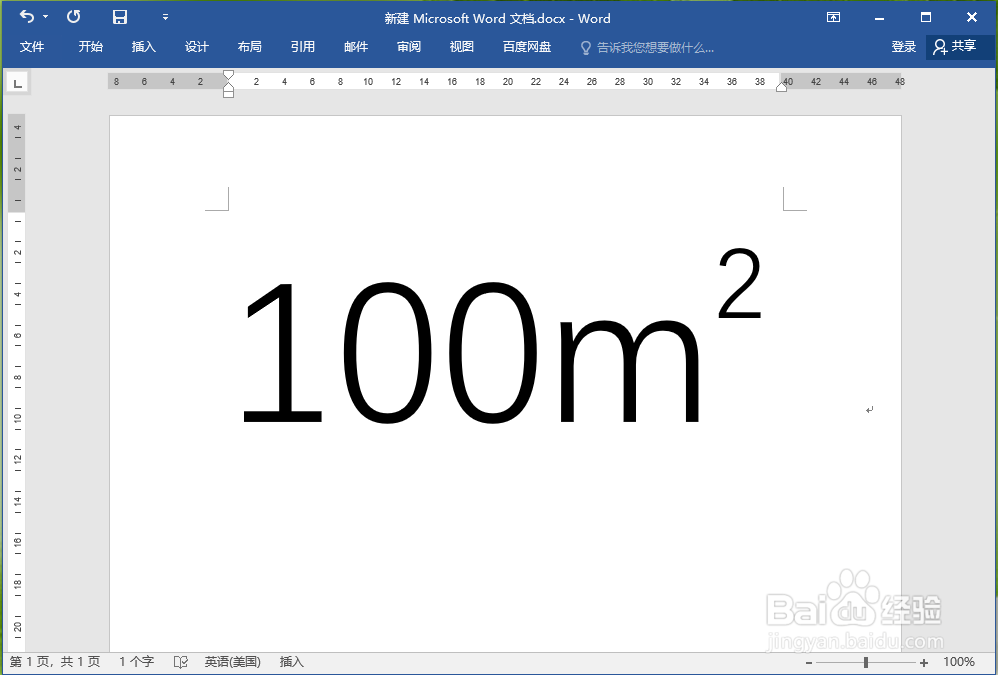The image size is (998, 675).
Task: Click the 登录 sign-in link
Action: pos(902,46)
